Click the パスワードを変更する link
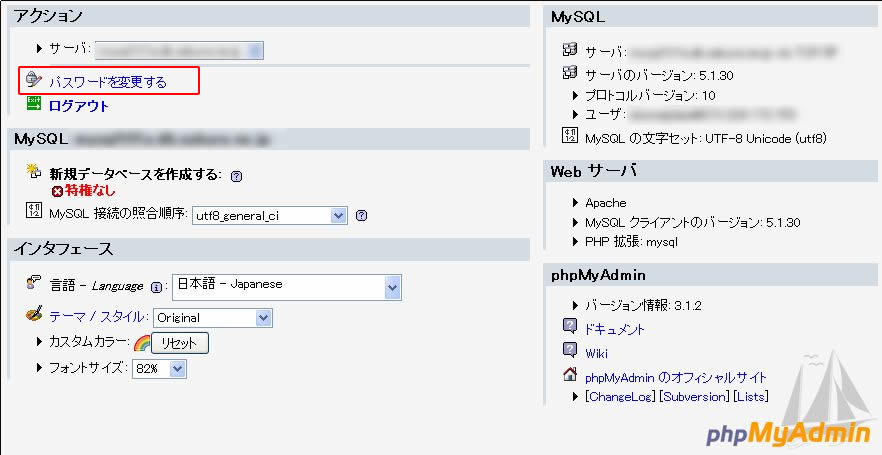The width and height of the screenshot is (882, 455). (108, 82)
